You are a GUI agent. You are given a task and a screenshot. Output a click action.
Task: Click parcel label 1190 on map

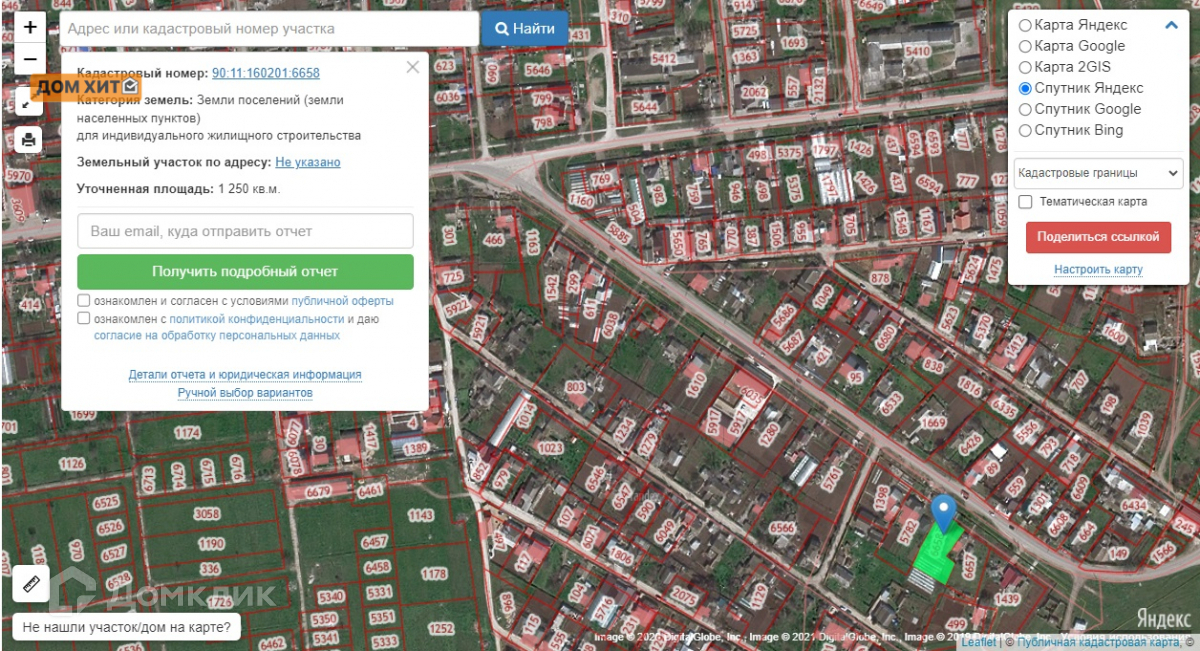point(211,544)
